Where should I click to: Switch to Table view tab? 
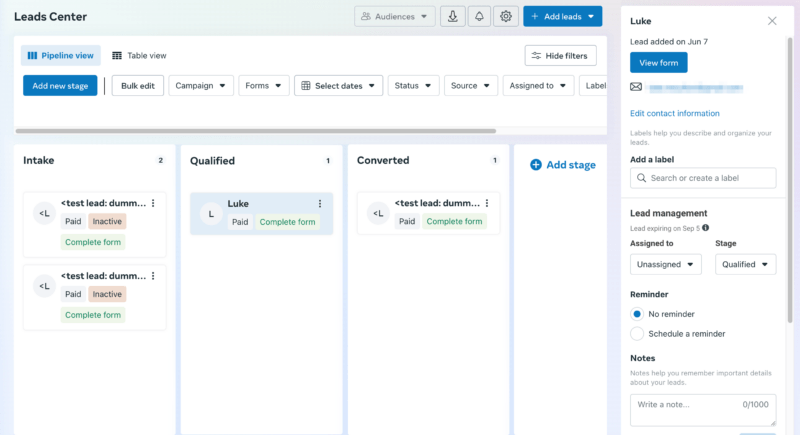[x=139, y=56]
